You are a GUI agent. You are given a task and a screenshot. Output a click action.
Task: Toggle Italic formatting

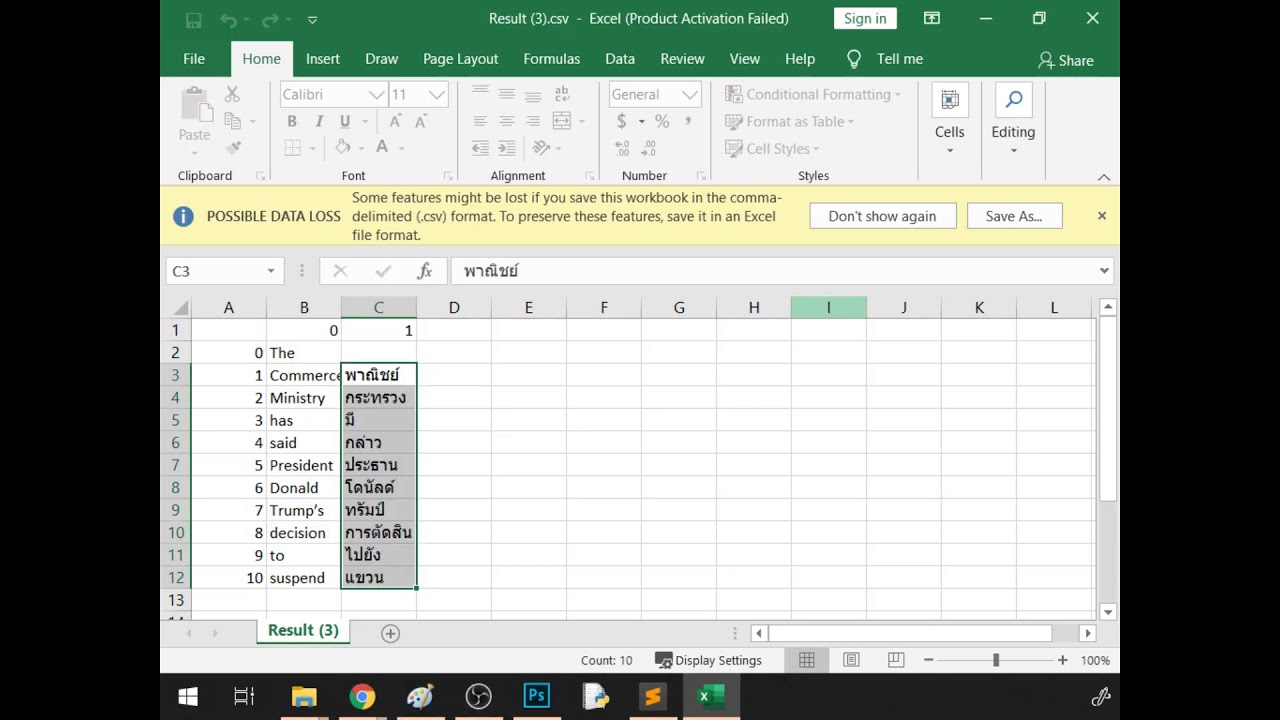319,121
